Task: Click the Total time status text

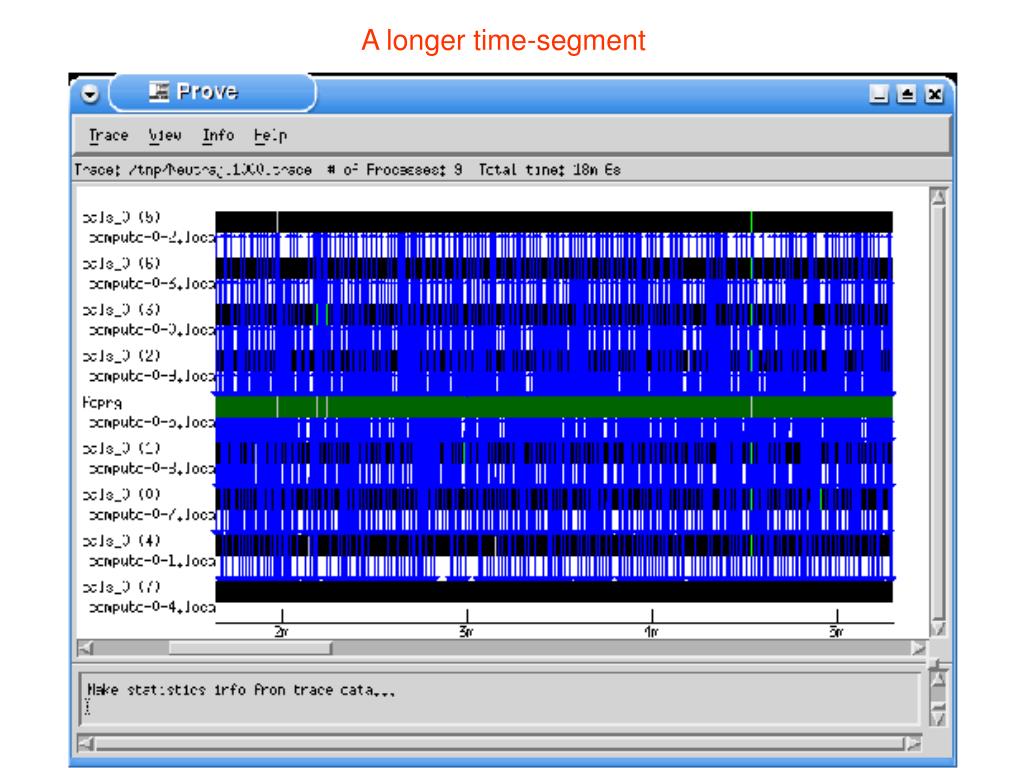Action: pos(549,170)
